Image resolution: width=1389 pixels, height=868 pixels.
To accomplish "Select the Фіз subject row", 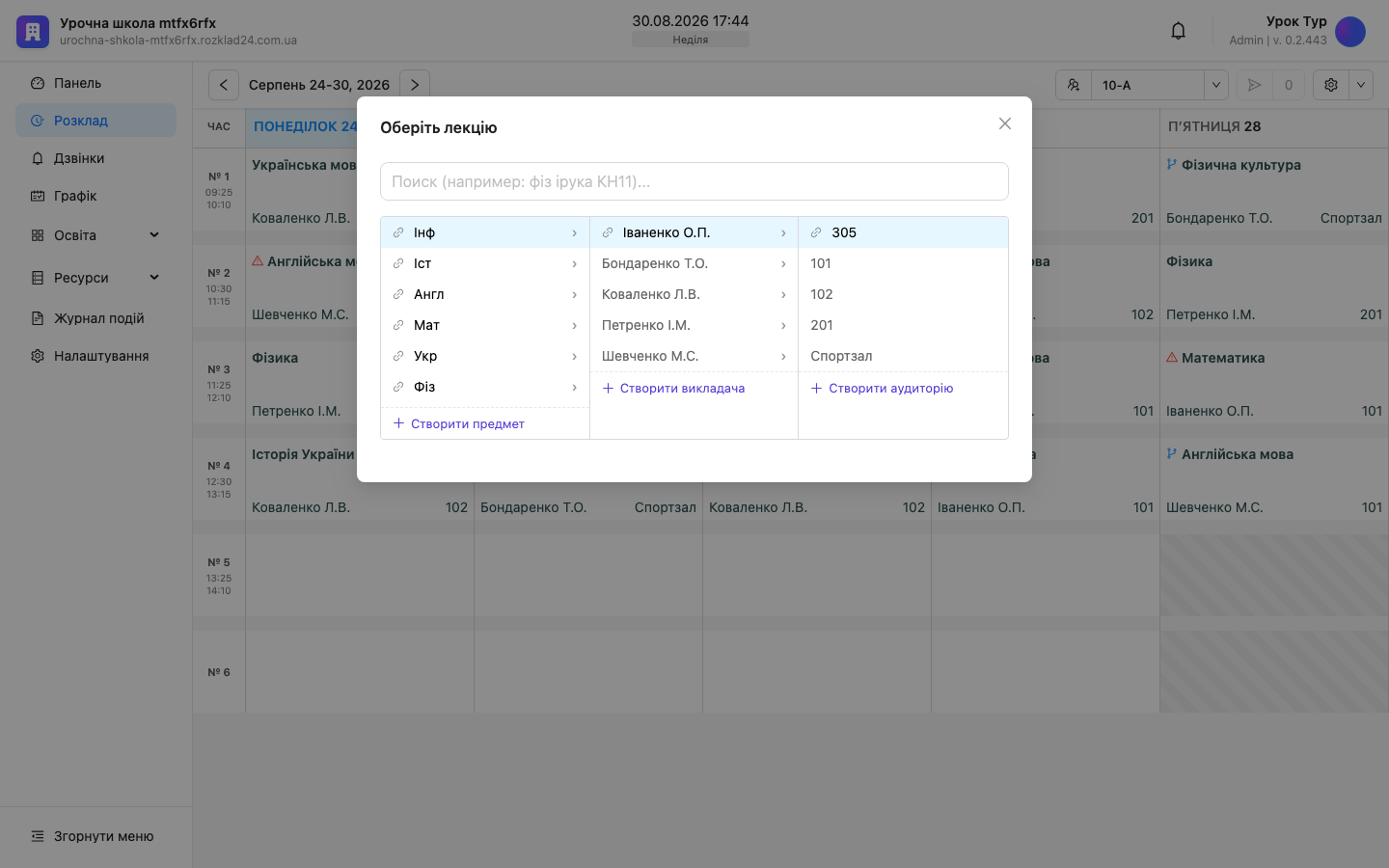I will coord(485,387).
